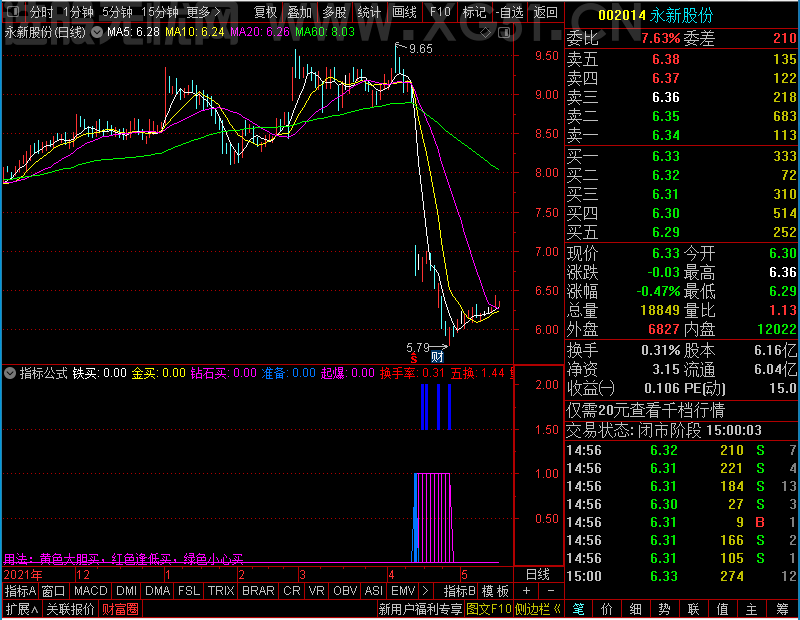Open the 多股 multi-stock view
This screenshot has width=800, height=620.
tap(334, 12)
